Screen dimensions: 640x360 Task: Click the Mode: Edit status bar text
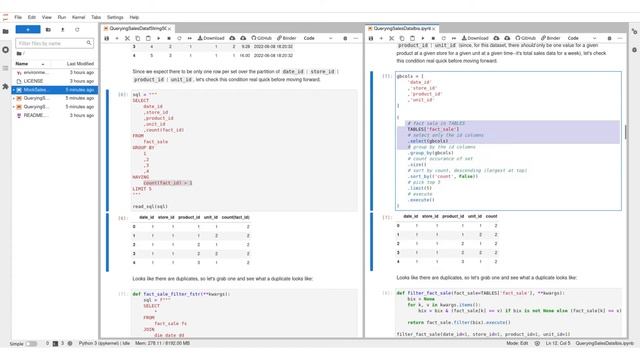(517, 343)
